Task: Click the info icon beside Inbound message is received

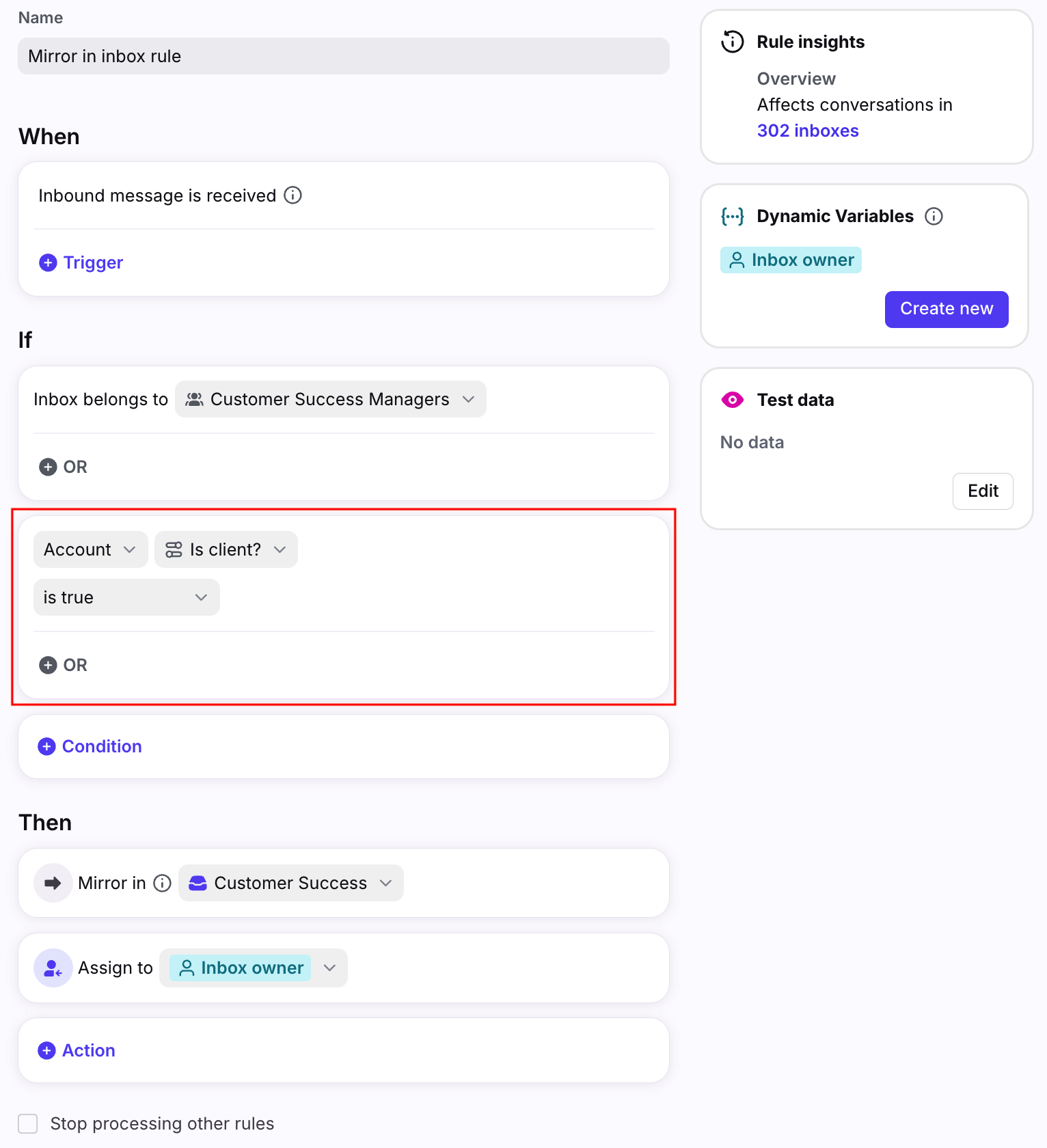Action: click(x=293, y=195)
